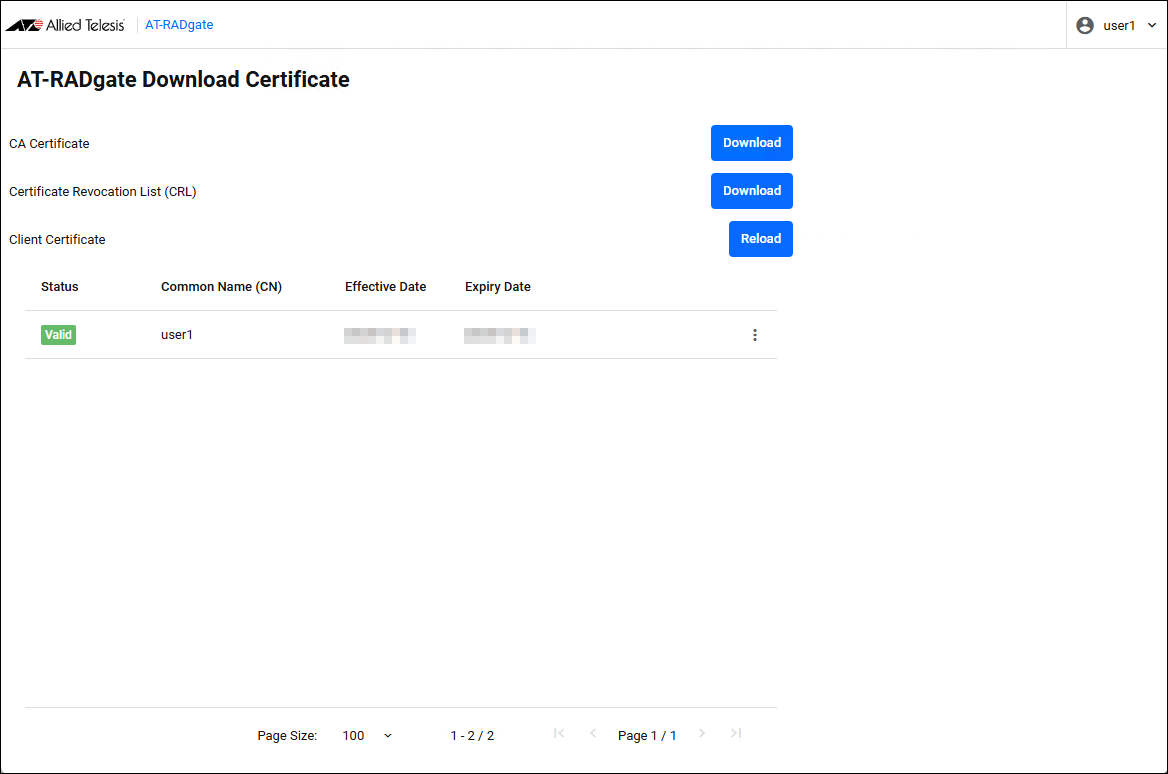Download the CA Certificate
The width and height of the screenshot is (1168, 774).
click(752, 143)
